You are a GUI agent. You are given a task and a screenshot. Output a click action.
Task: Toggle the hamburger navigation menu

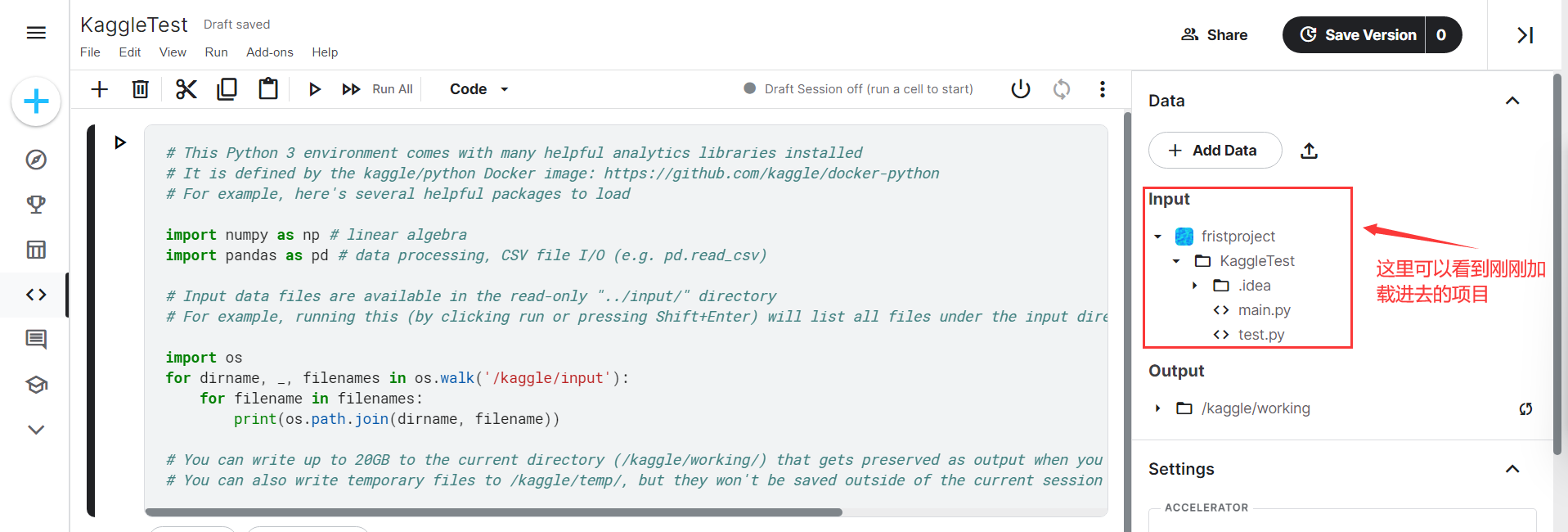point(36,33)
